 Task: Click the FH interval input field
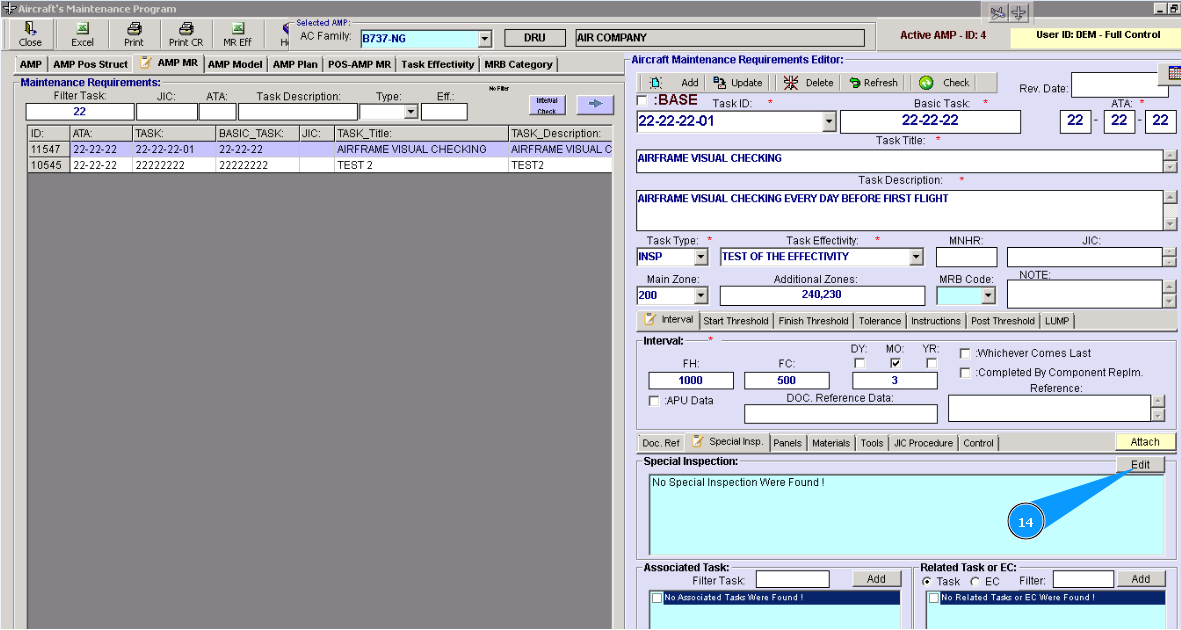(691, 381)
